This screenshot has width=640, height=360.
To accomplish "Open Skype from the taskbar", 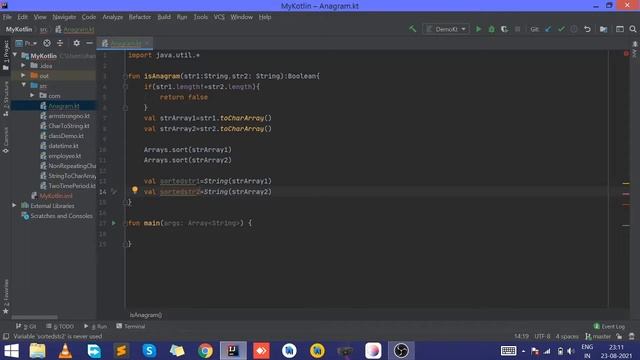I will (149, 351).
